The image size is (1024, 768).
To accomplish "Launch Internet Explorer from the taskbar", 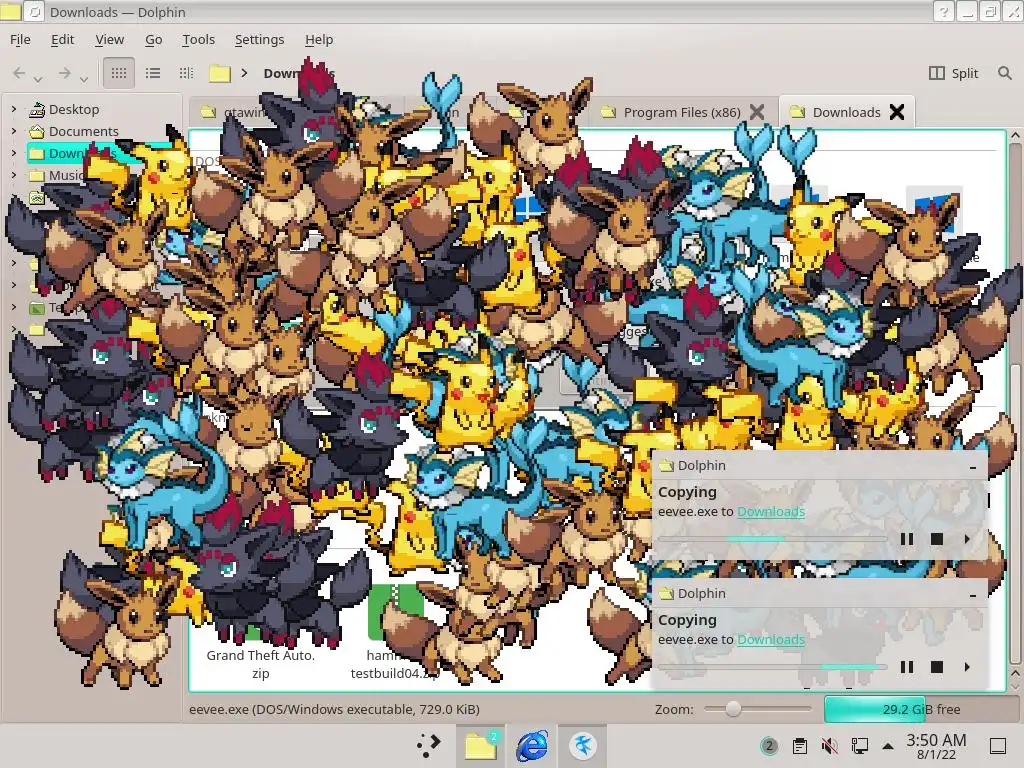I will (x=532, y=745).
